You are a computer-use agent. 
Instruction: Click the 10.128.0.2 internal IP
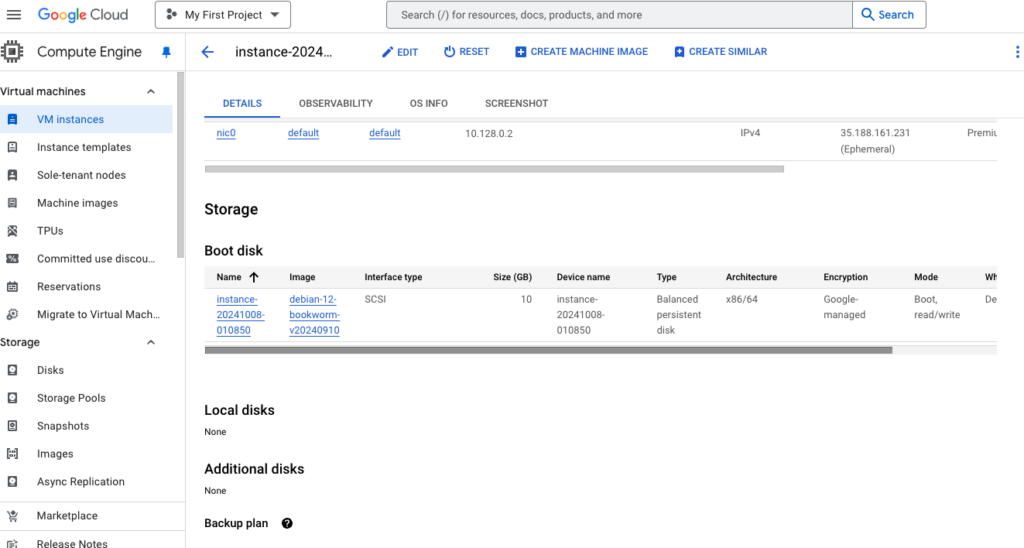tap(488, 133)
